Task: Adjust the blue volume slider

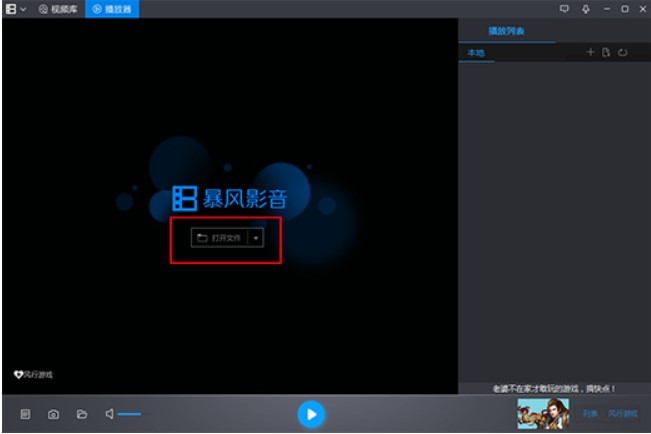Action: (129, 414)
